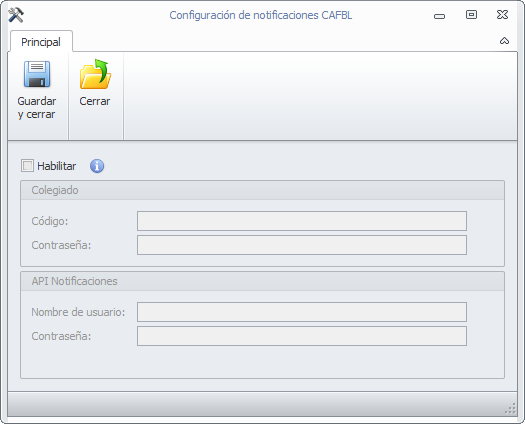Minimize the configuration window
Image resolution: width=525 pixels, height=424 pixels.
tap(439, 16)
